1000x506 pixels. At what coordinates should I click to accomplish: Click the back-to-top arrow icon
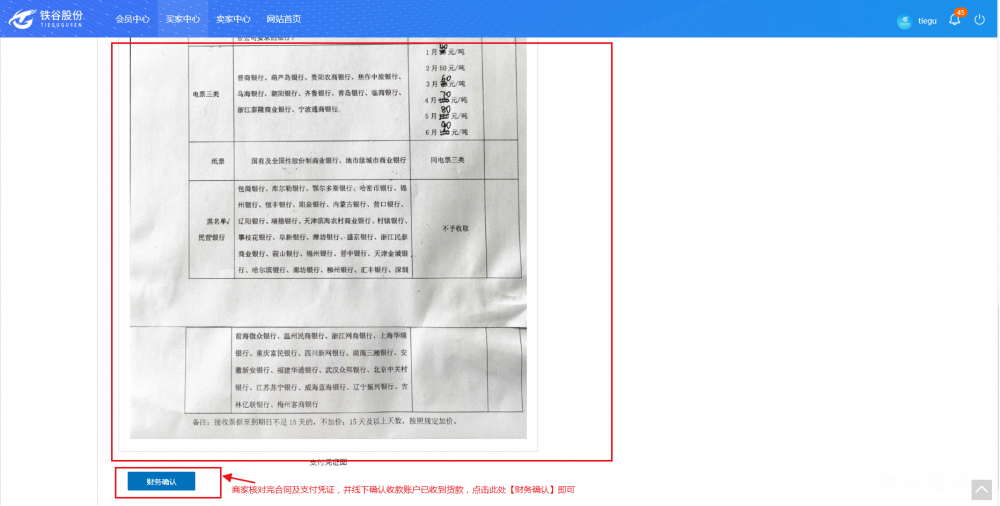pyautogui.click(x=982, y=489)
